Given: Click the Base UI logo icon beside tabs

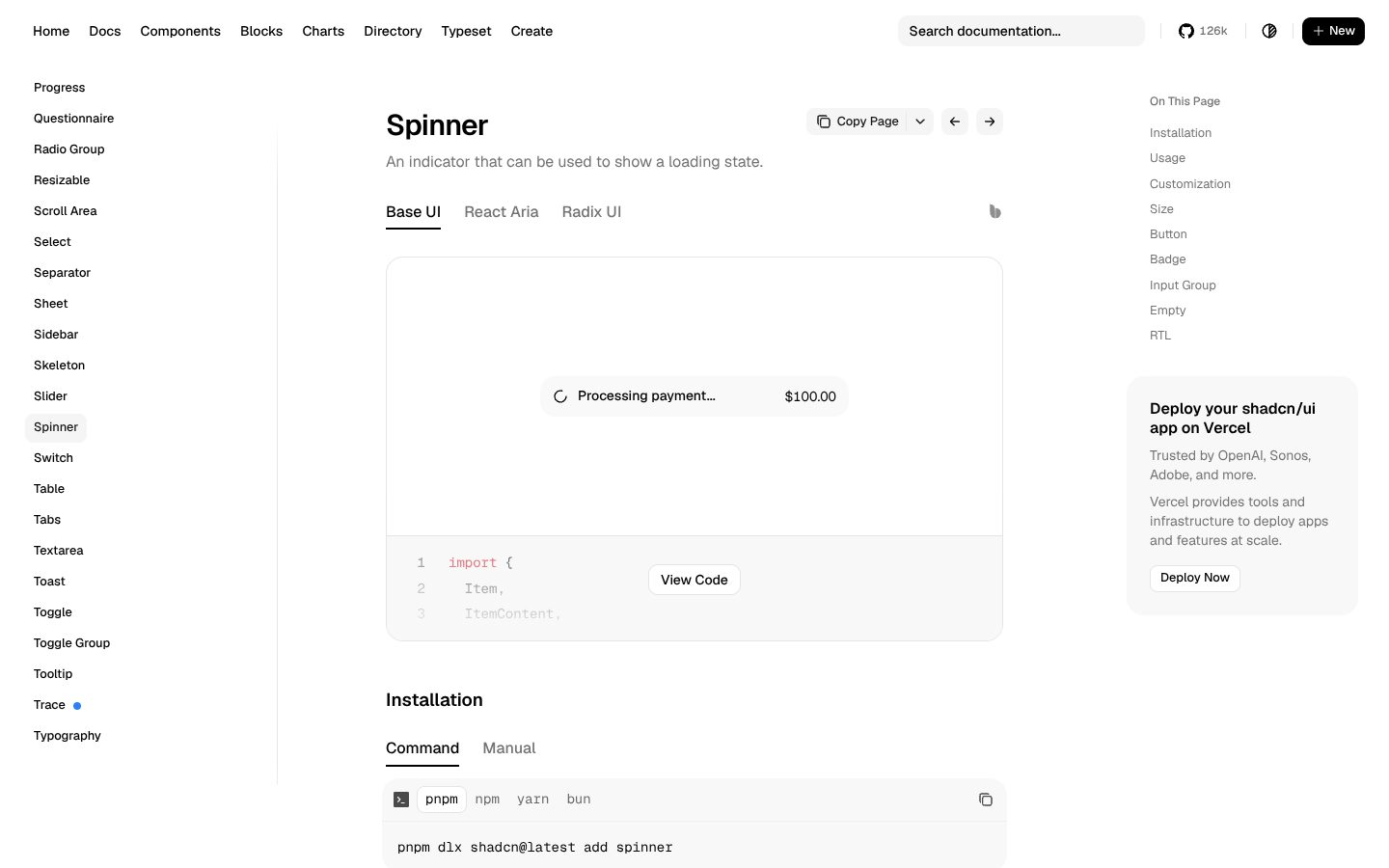Looking at the screenshot, I should coord(994,211).
